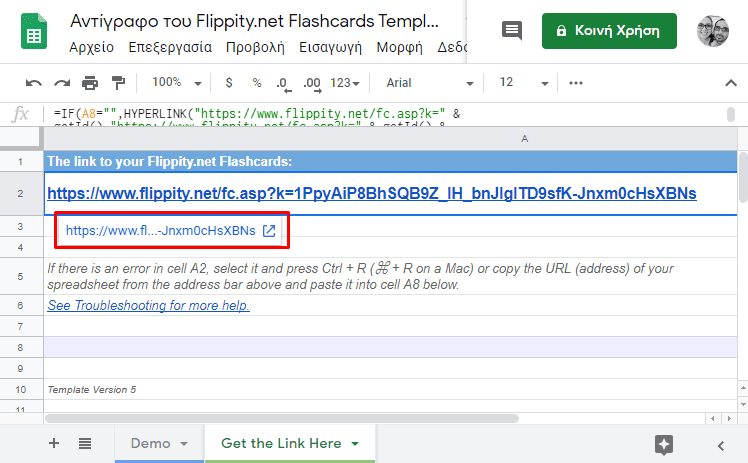This screenshot has height=463, width=748.
Task: Select the highlighted cell A8
Action: coord(390,348)
